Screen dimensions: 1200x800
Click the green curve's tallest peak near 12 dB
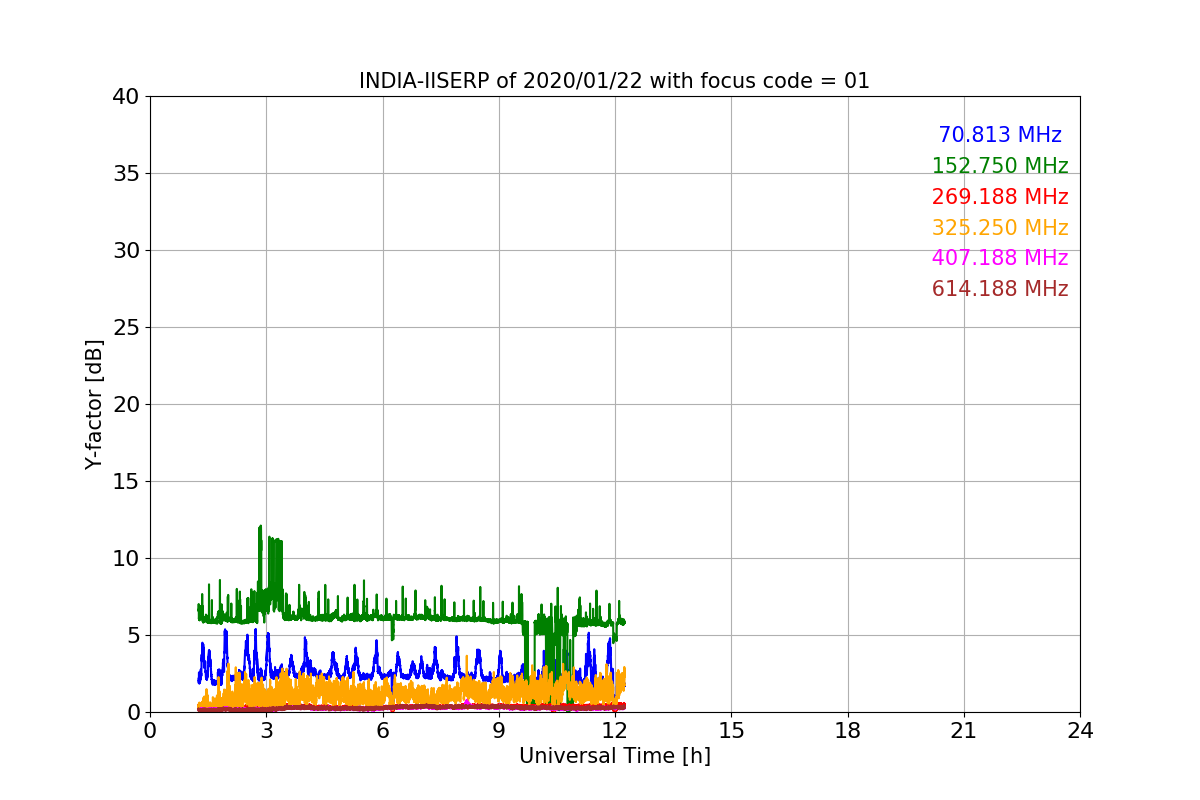[260, 527]
